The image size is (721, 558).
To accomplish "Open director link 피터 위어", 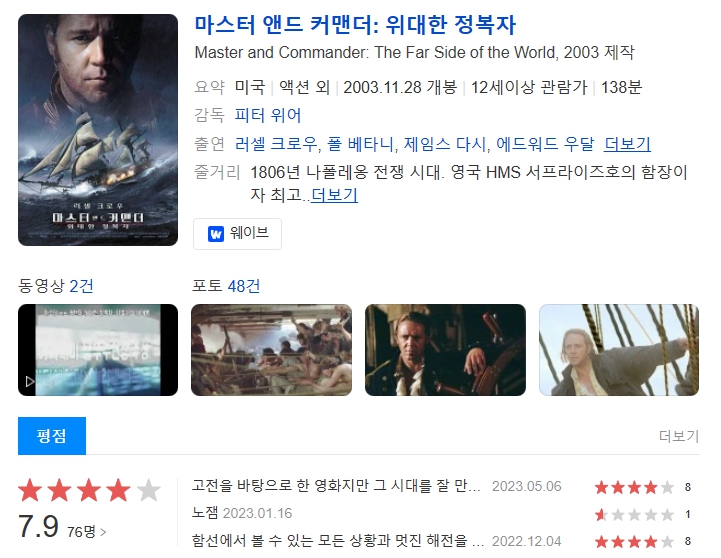I will tap(268, 115).
